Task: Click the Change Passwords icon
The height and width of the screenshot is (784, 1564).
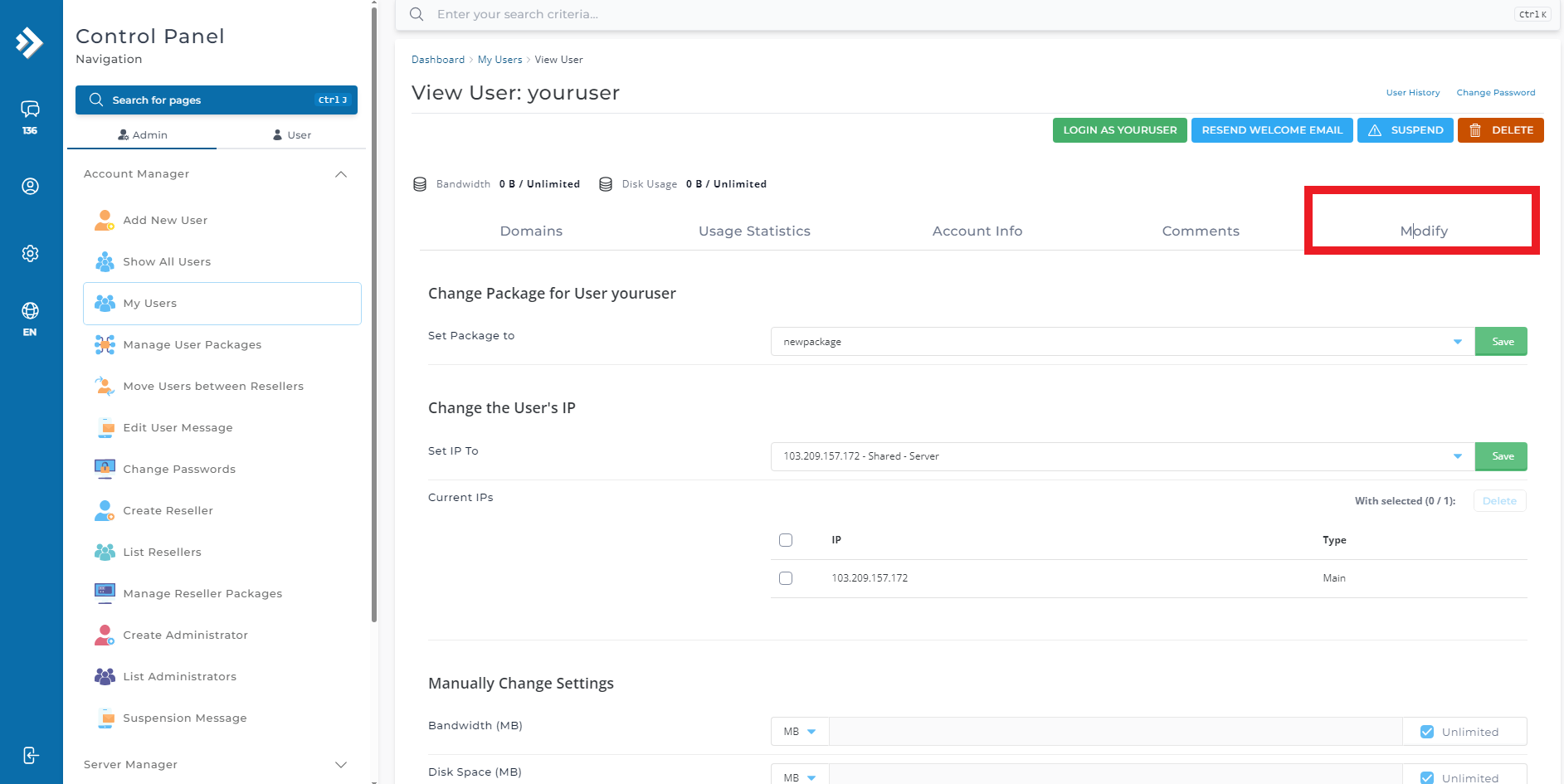Action: (x=105, y=469)
